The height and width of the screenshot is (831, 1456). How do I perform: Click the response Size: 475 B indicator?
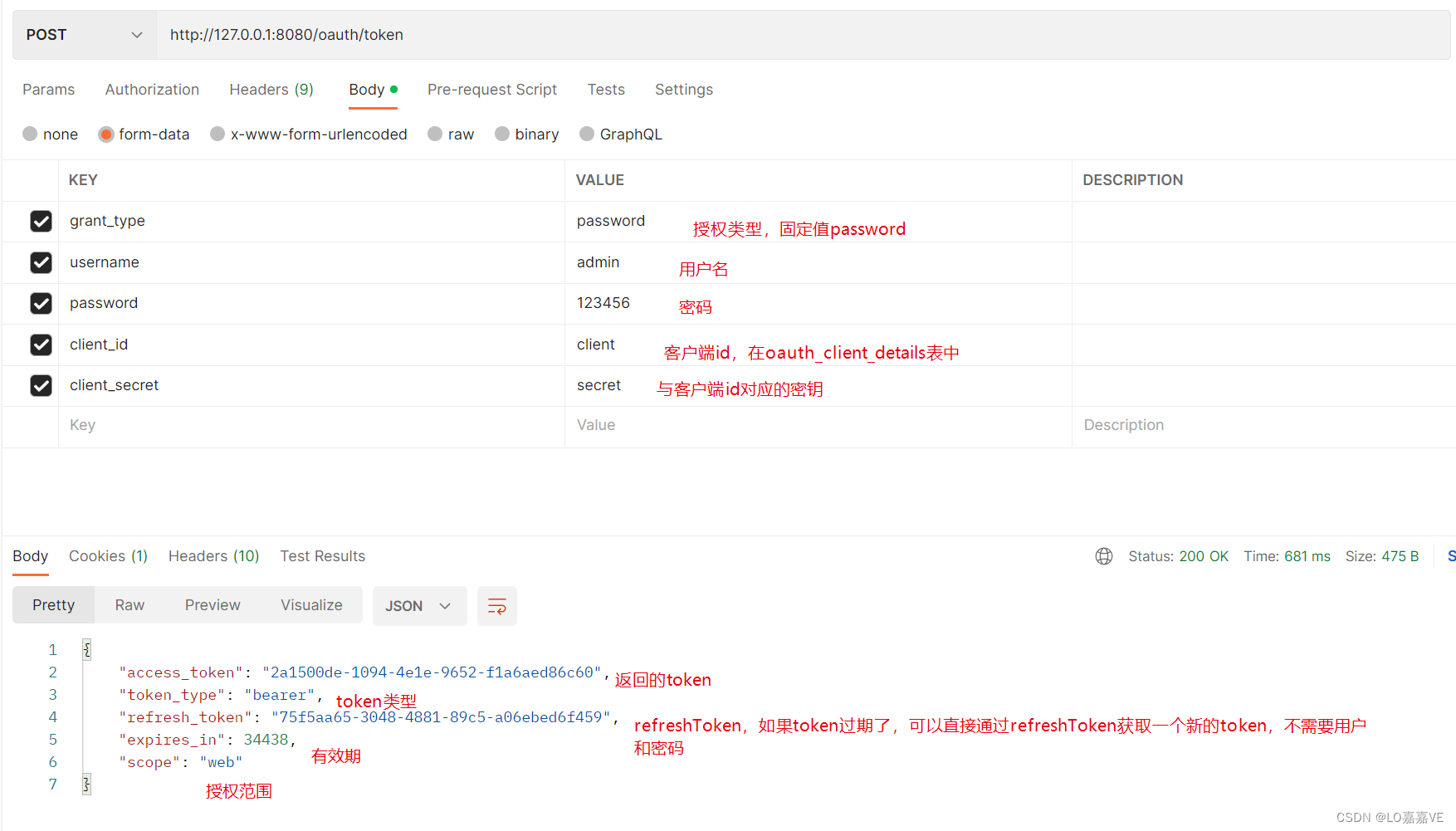click(1382, 555)
